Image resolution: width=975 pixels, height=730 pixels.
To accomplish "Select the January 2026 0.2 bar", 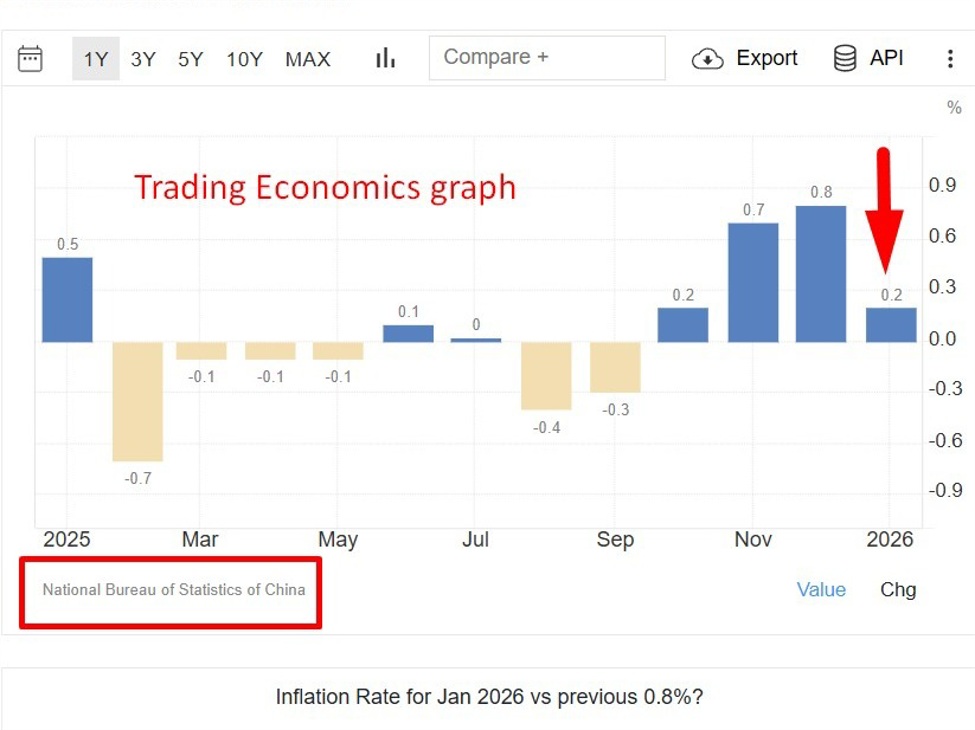I will [x=890, y=325].
